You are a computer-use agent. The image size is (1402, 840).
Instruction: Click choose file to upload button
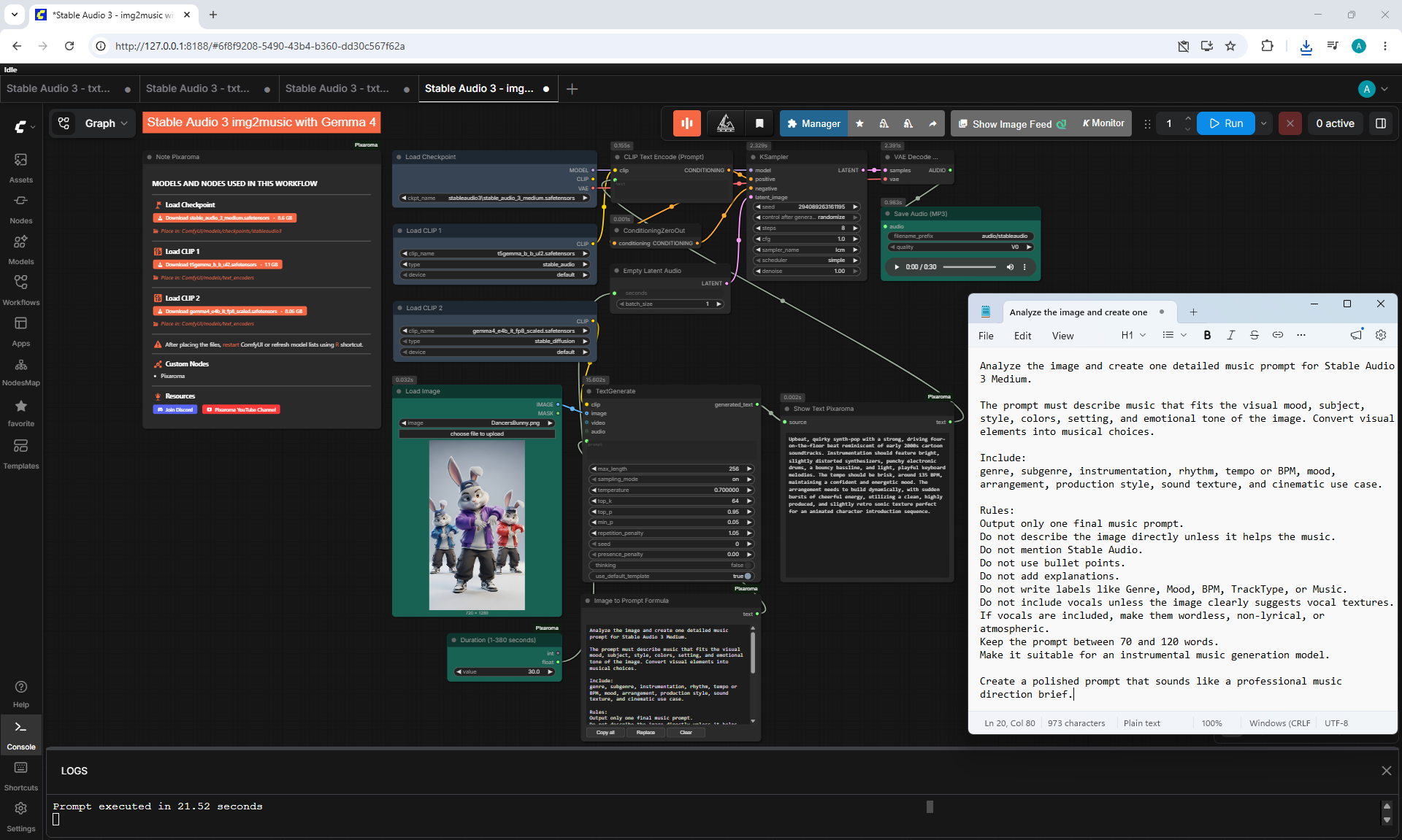(477, 434)
